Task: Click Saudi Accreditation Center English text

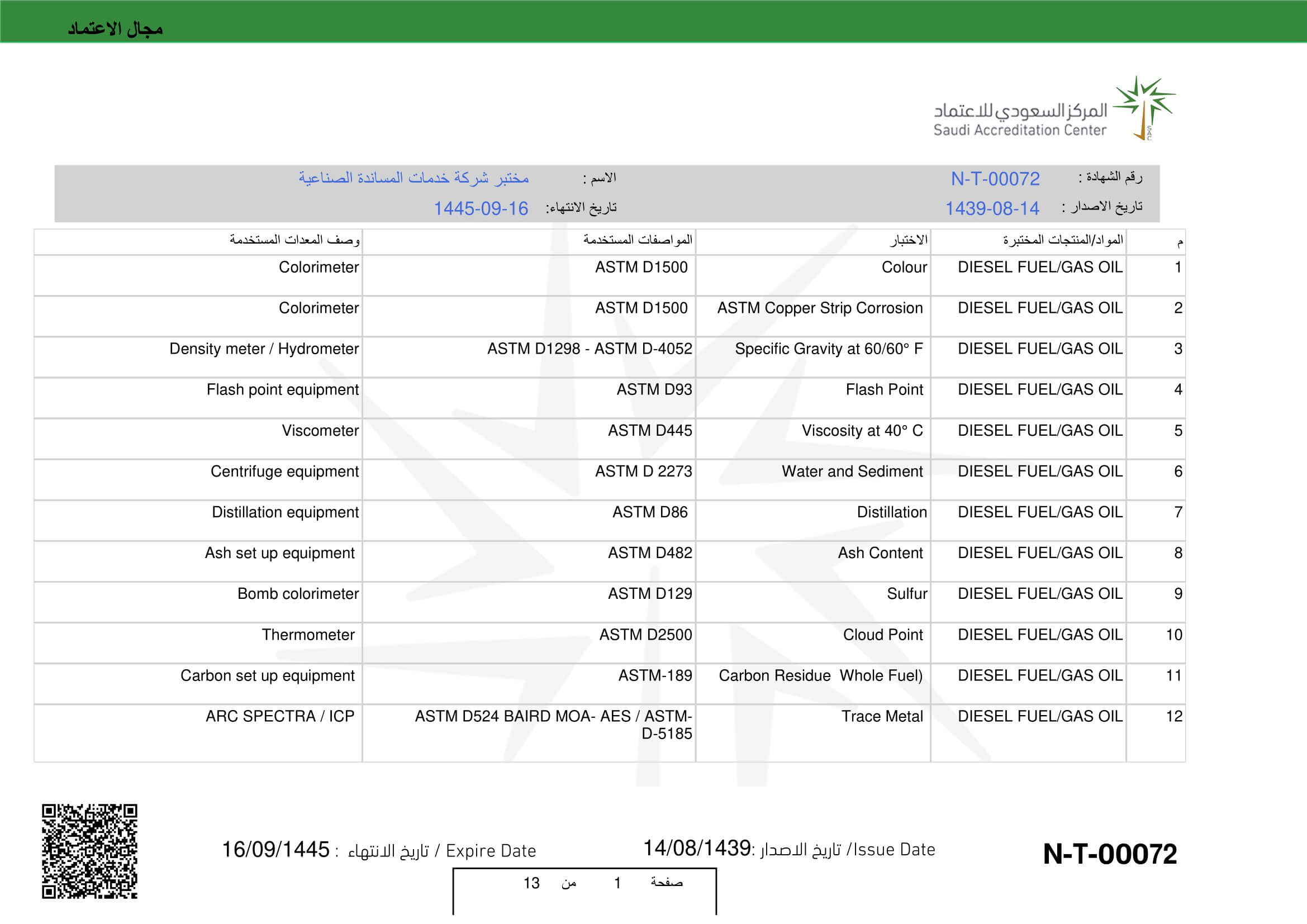Action: coord(1019,130)
